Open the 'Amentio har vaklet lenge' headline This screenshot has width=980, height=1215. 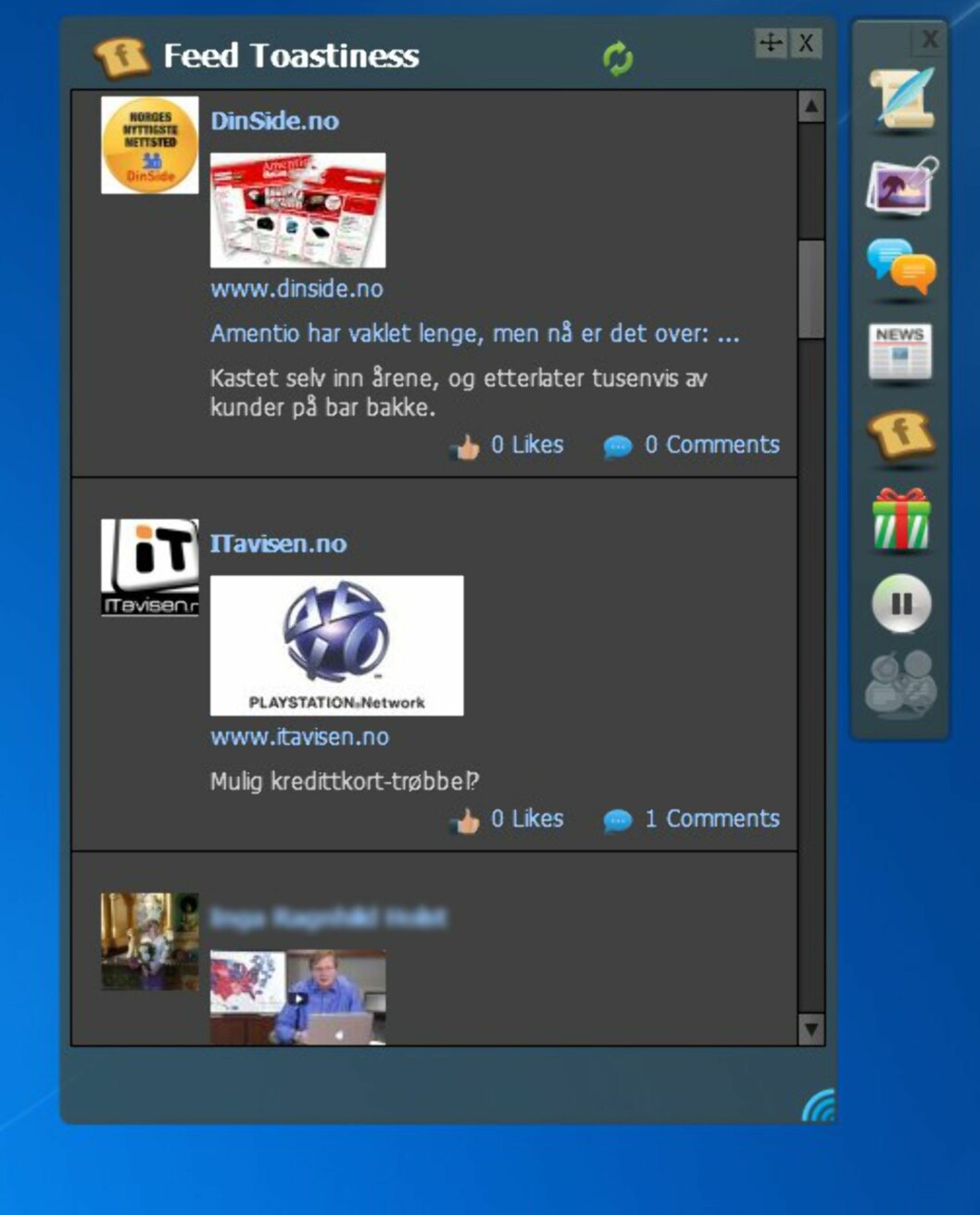tap(475, 334)
